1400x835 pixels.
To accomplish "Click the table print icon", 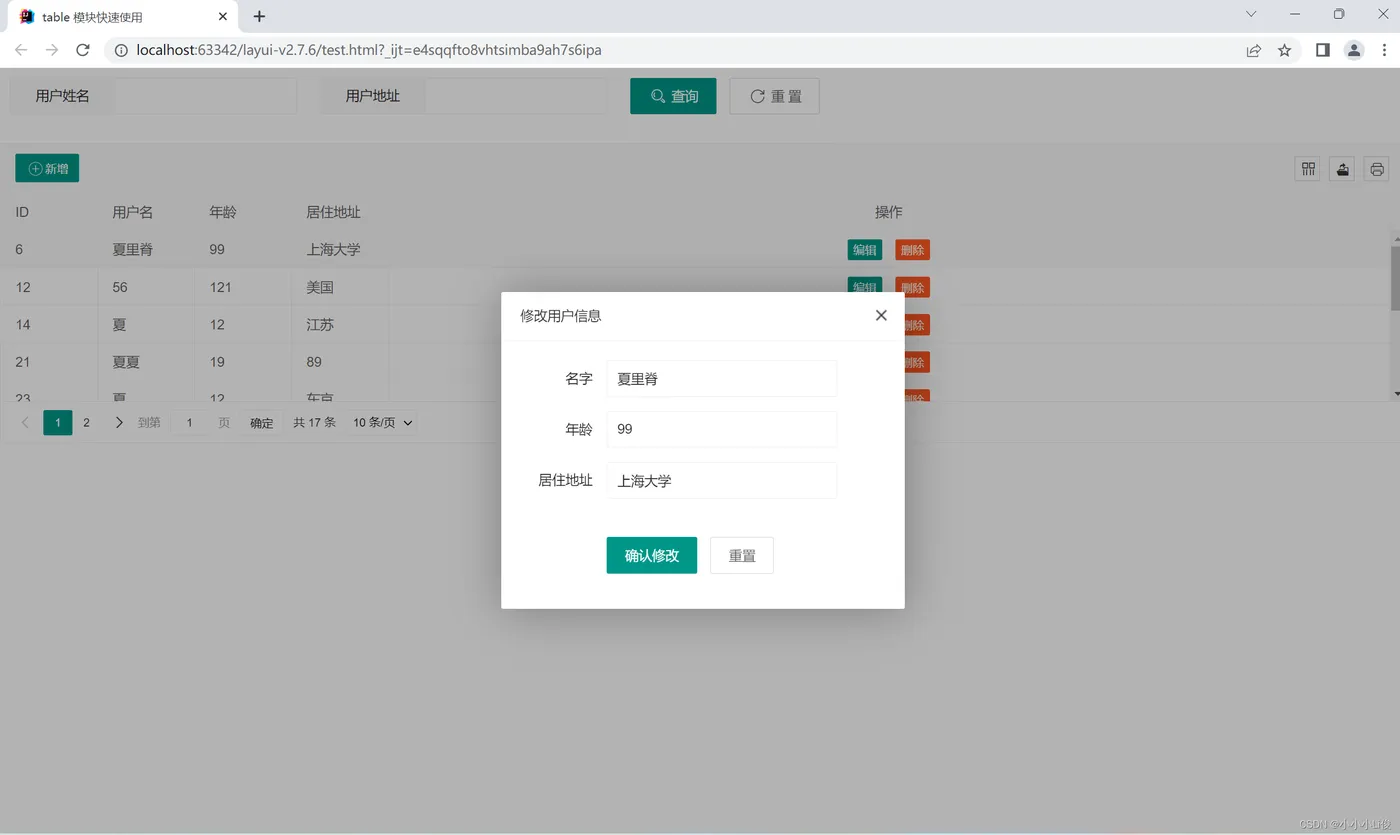I will point(1377,169).
